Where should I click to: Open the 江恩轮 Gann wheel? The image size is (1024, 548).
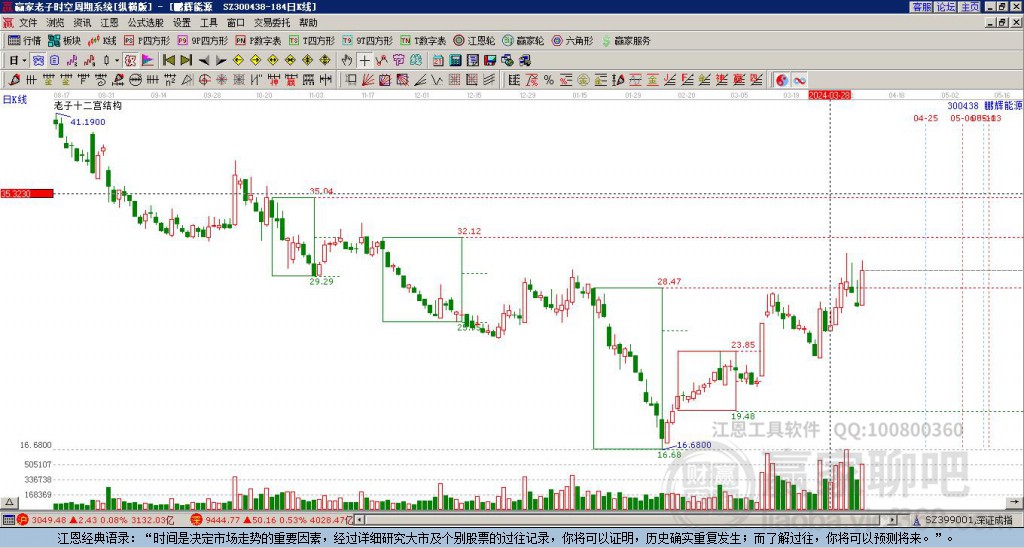(x=474, y=40)
